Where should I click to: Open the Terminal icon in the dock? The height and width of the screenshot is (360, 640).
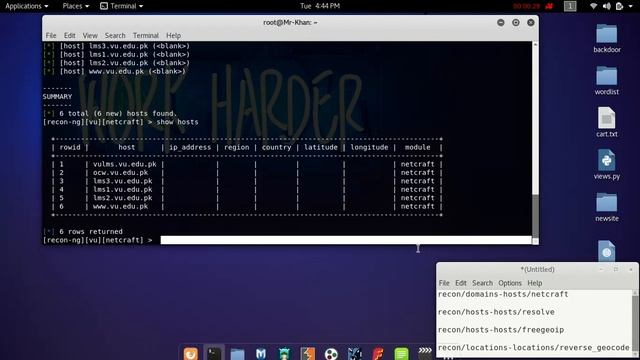(x=213, y=353)
